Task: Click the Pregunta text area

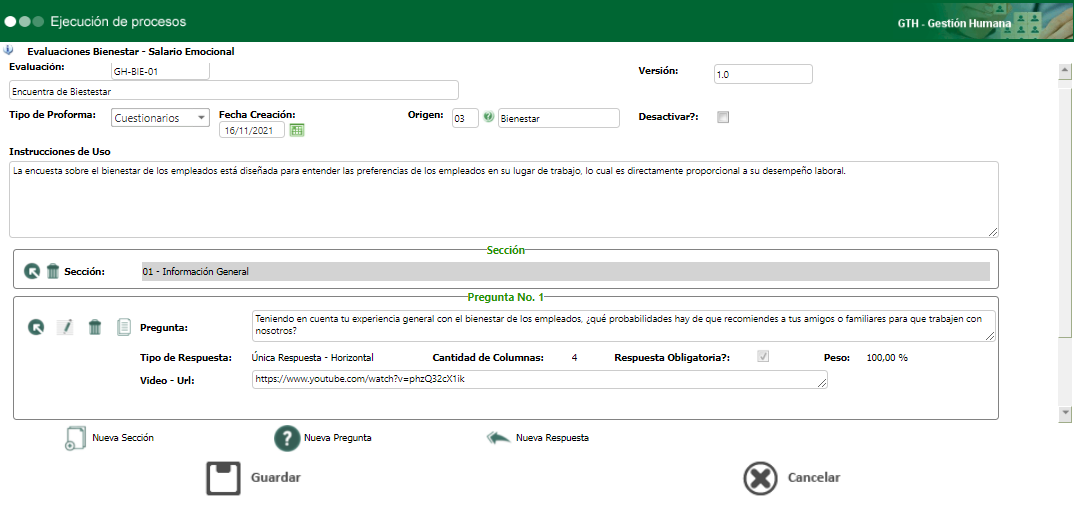Action: (624, 326)
